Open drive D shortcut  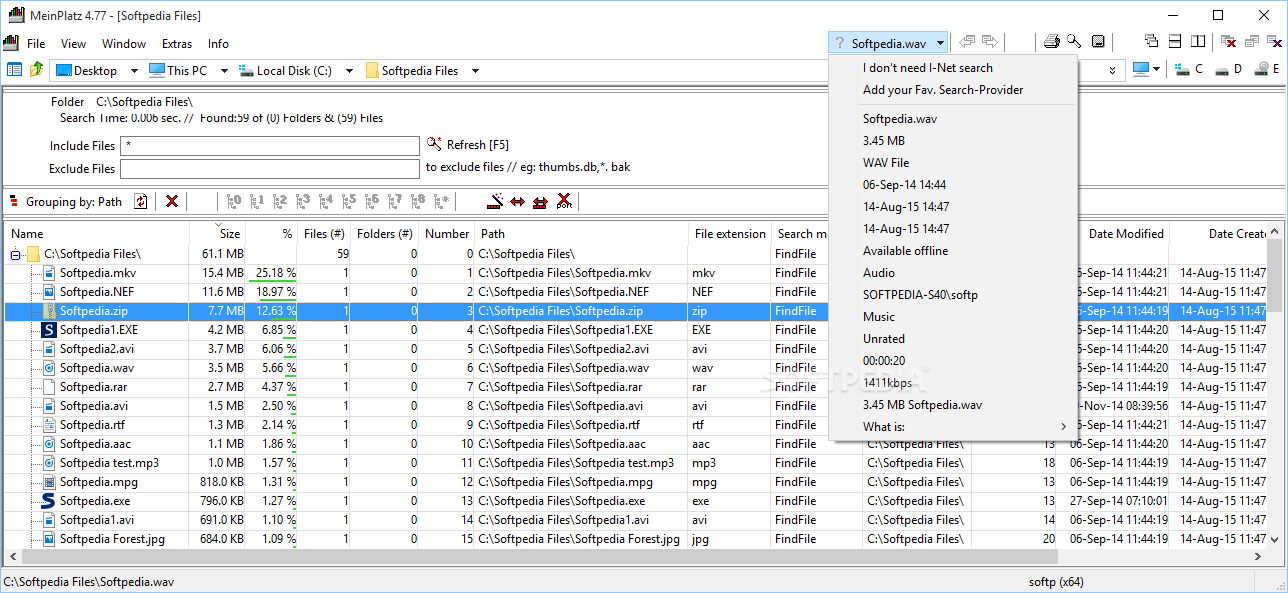click(x=1228, y=69)
